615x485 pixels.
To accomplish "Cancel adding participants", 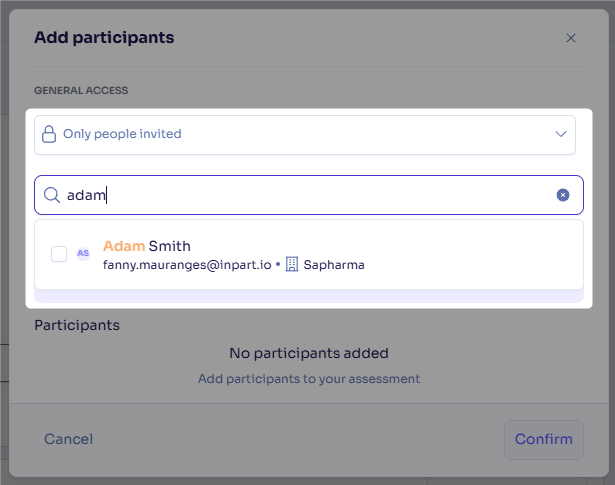I will click(x=69, y=439).
